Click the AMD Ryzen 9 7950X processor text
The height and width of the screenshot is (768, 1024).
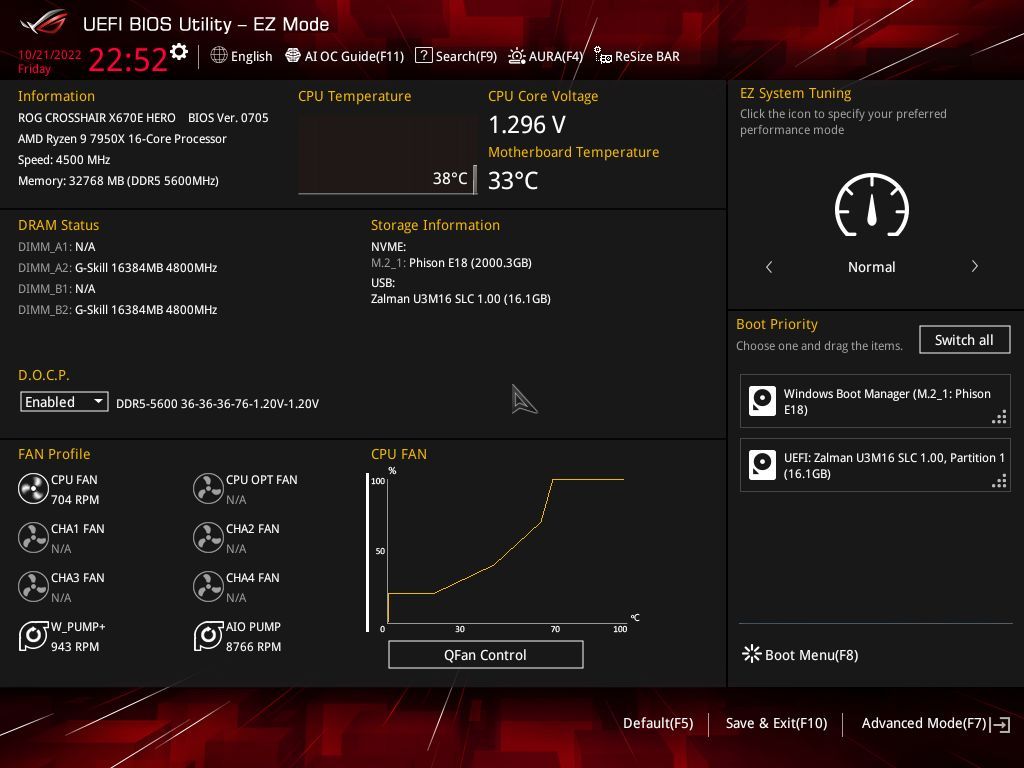pos(122,138)
